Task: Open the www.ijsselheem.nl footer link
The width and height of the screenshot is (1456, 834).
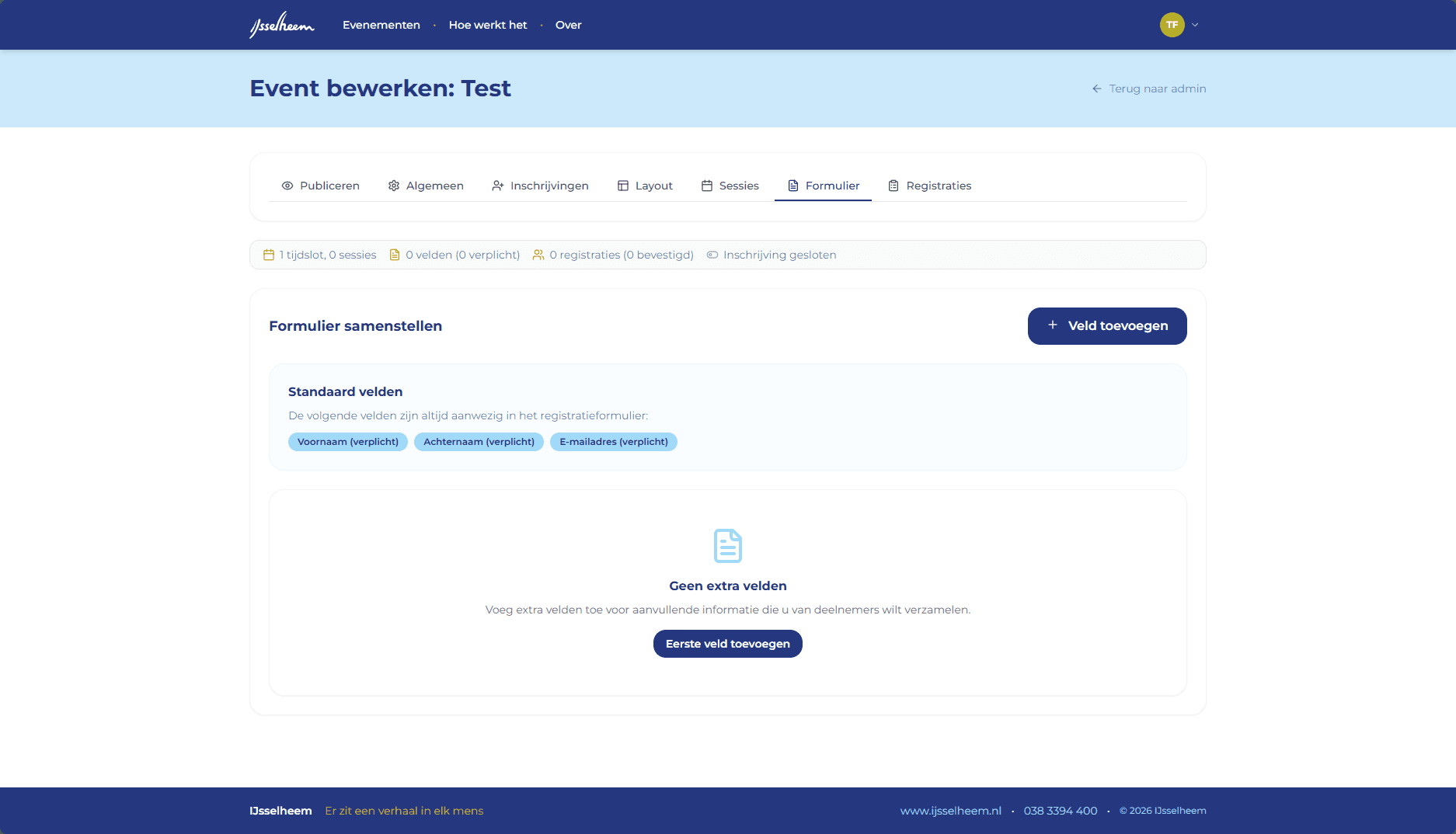Action: click(951, 811)
